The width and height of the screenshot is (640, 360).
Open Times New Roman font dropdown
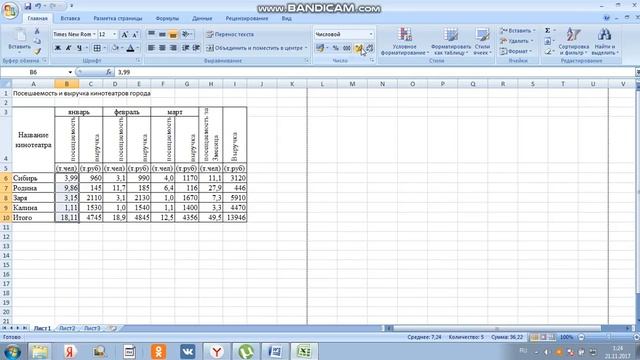click(94, 34)
